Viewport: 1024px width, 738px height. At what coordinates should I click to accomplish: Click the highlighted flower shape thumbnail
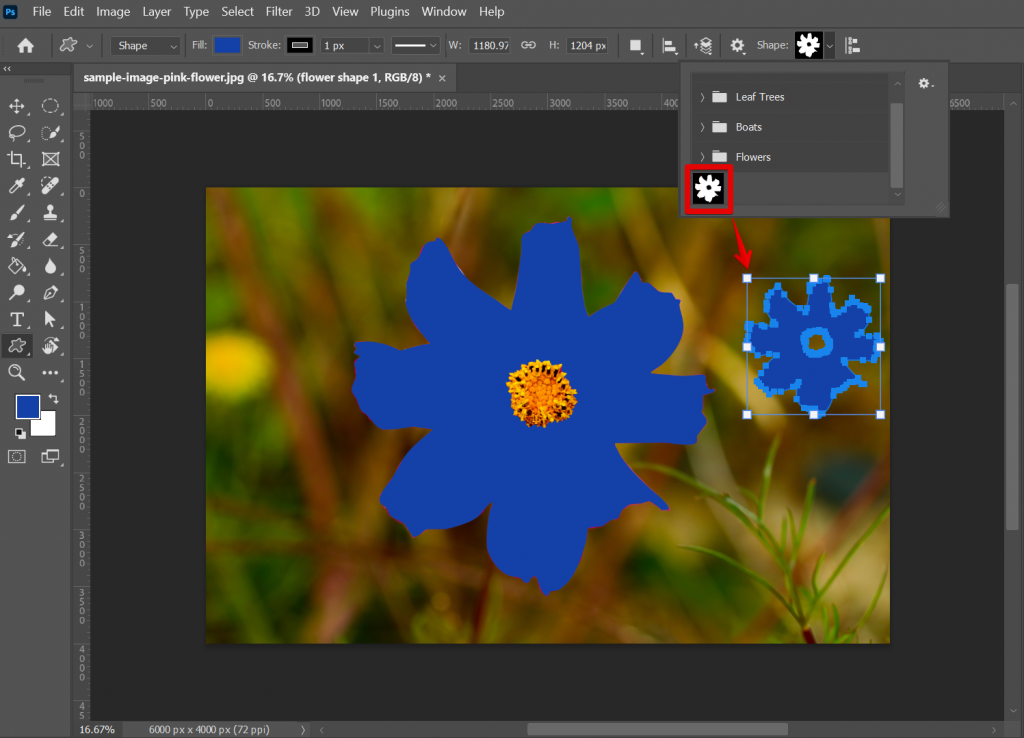(709, 188)
